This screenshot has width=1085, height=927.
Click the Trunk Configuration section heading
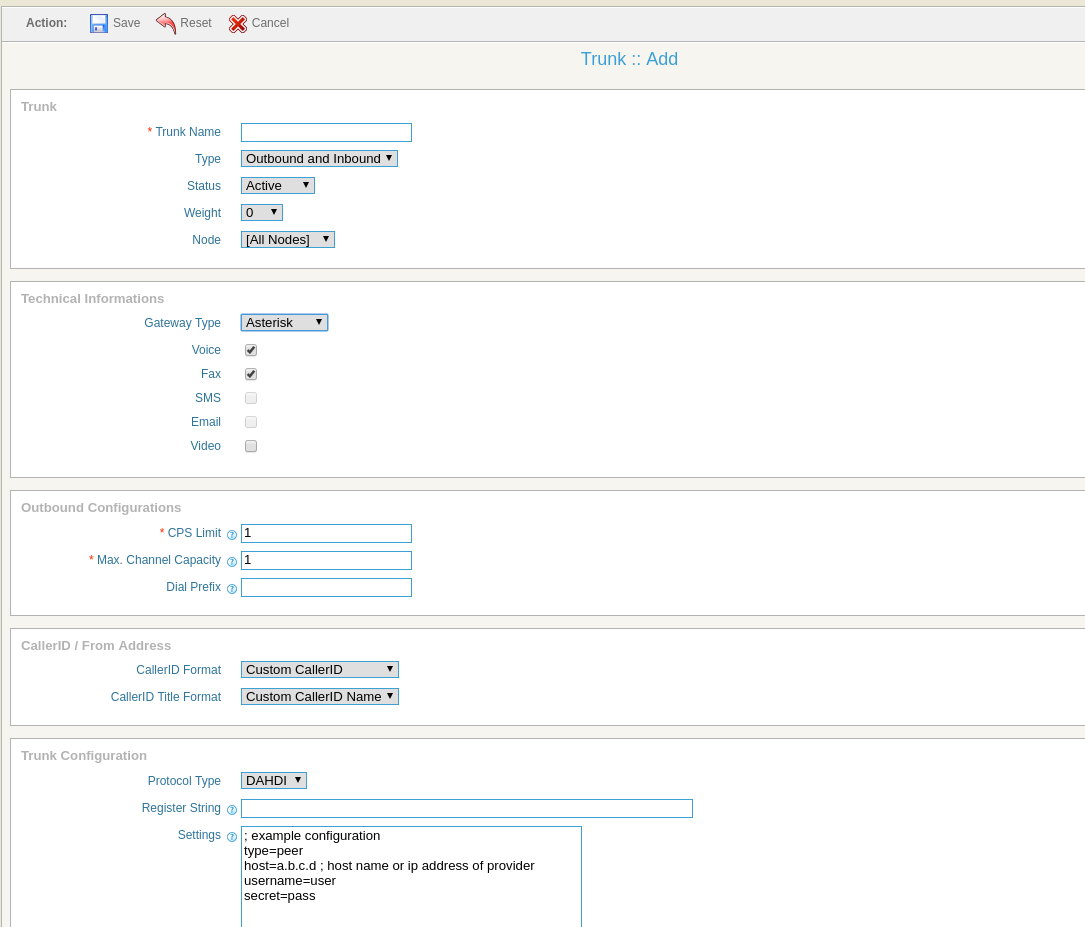[84, 755]
